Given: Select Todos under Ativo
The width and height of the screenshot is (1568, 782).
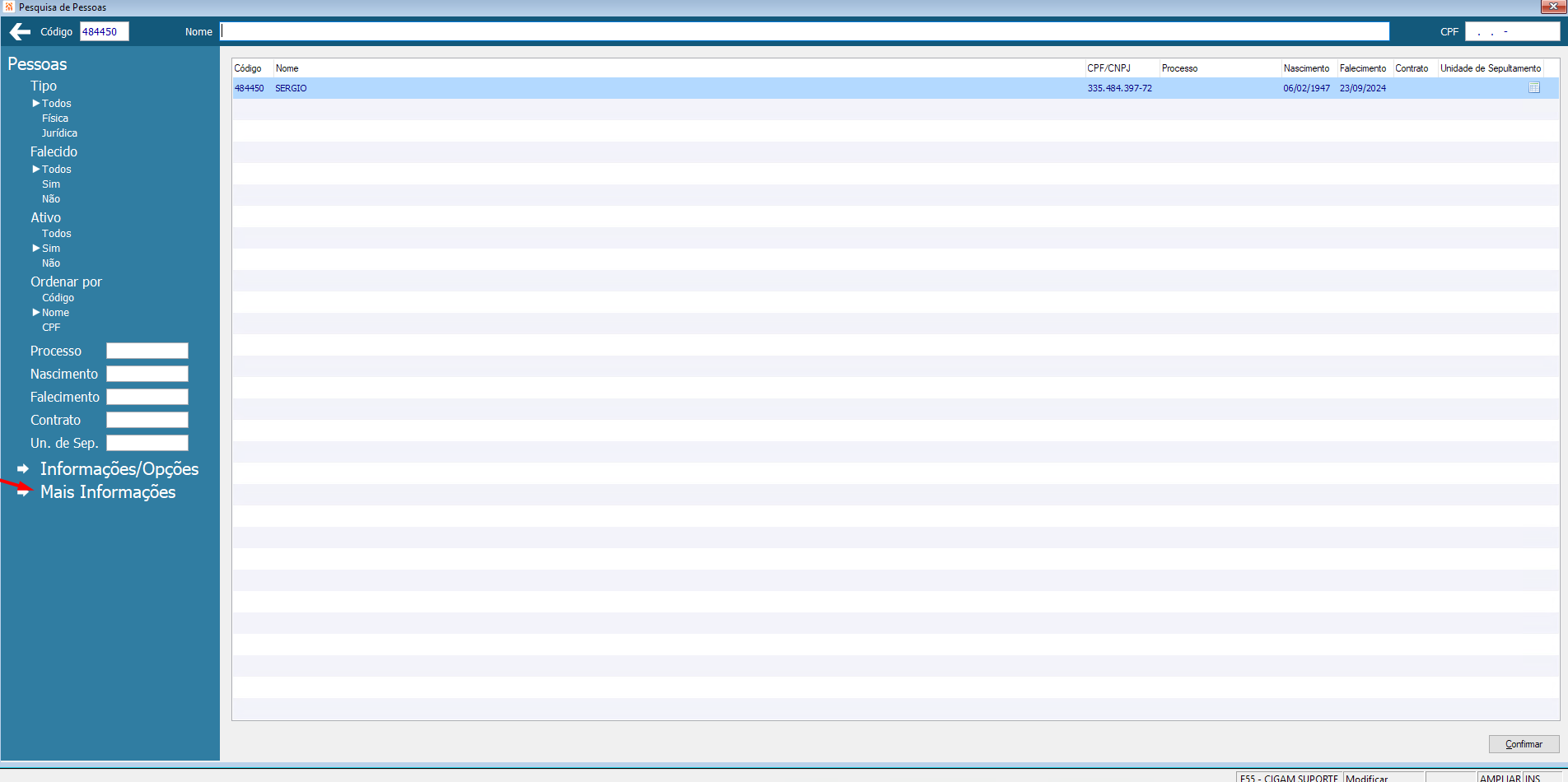Looking at the screenshot, I should pos(56,234).
